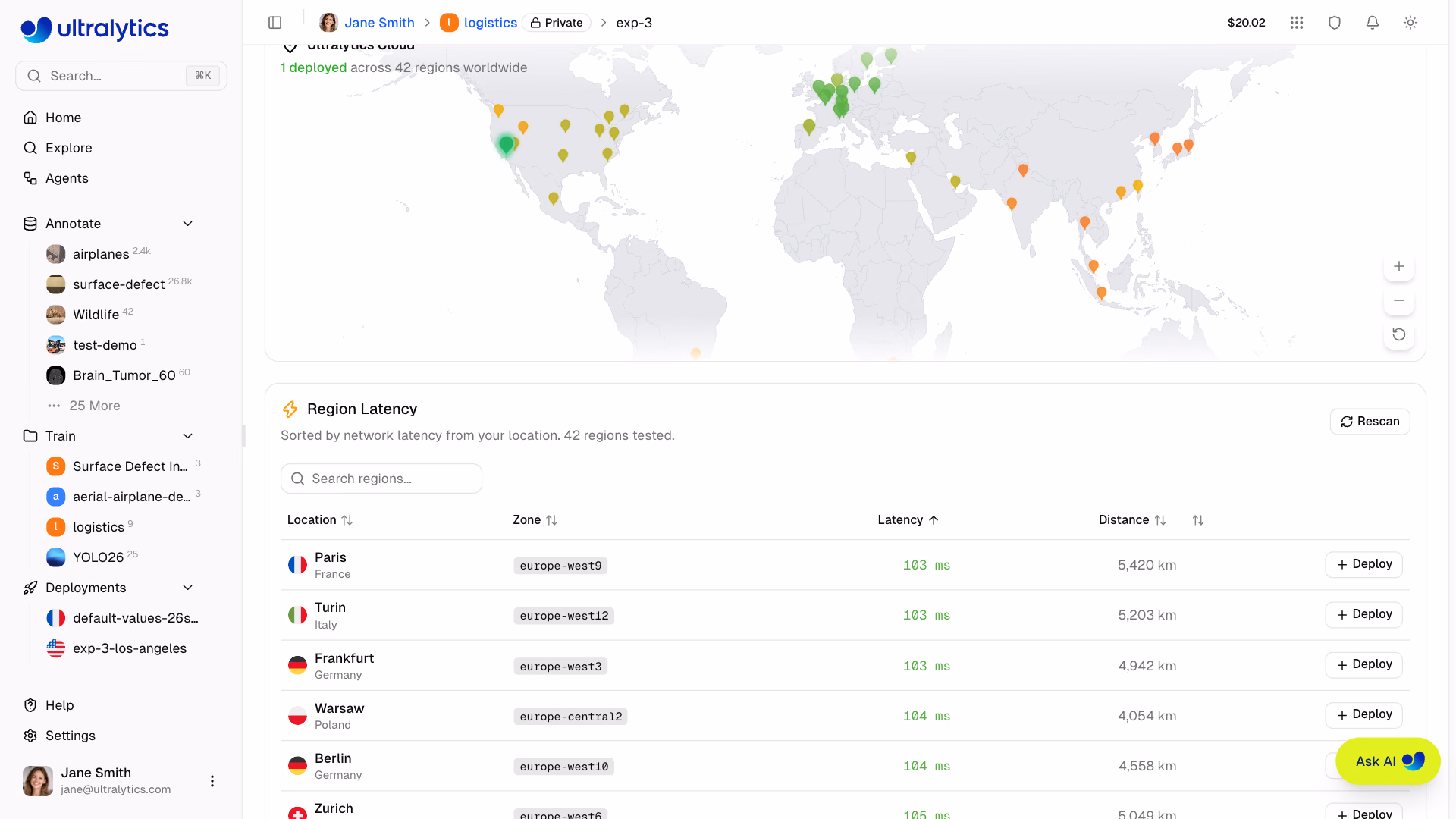Deploy to Frankfurt region

[x=1363, y=664]
